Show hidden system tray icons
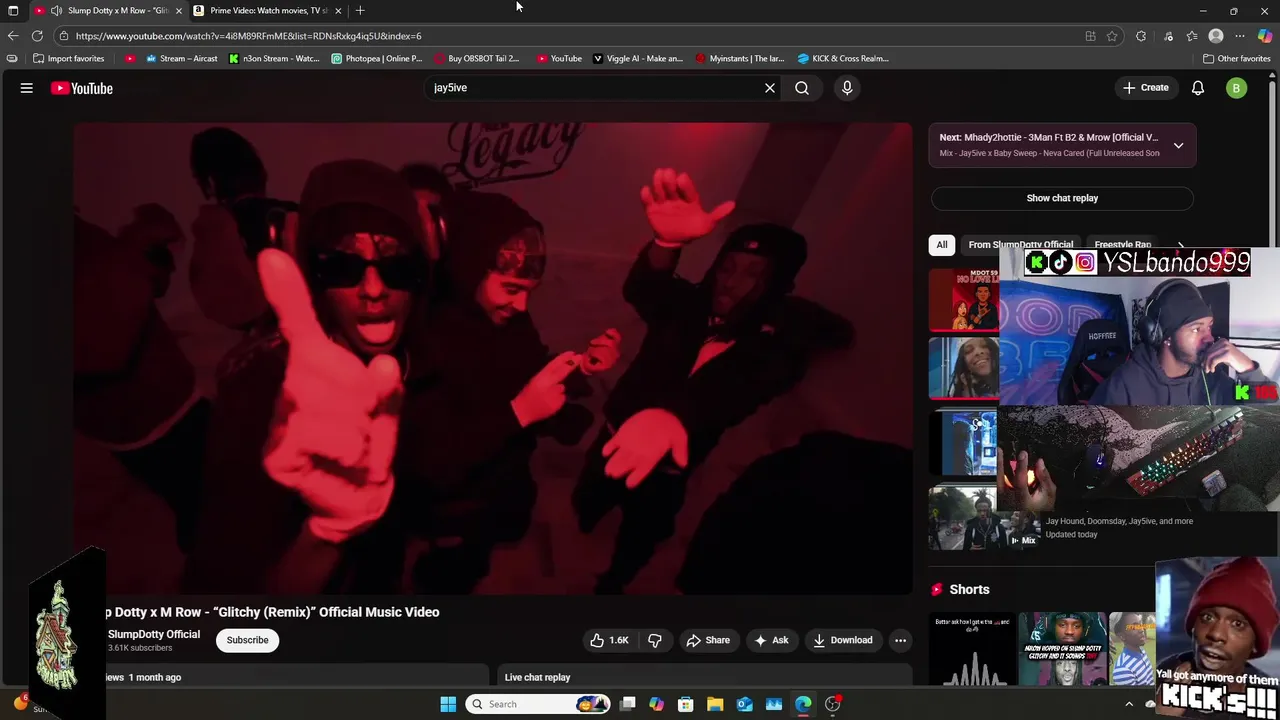 click(1129, 704)
